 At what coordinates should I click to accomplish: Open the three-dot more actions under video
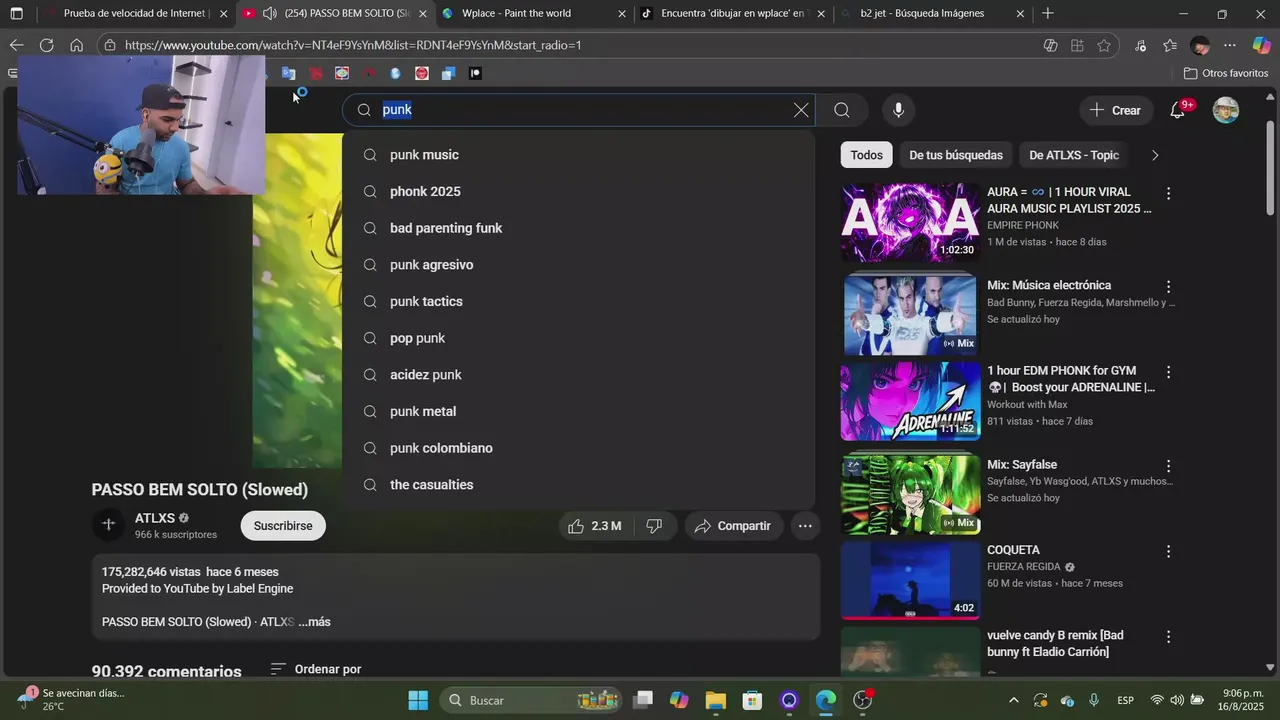click(x=804, y=526)
